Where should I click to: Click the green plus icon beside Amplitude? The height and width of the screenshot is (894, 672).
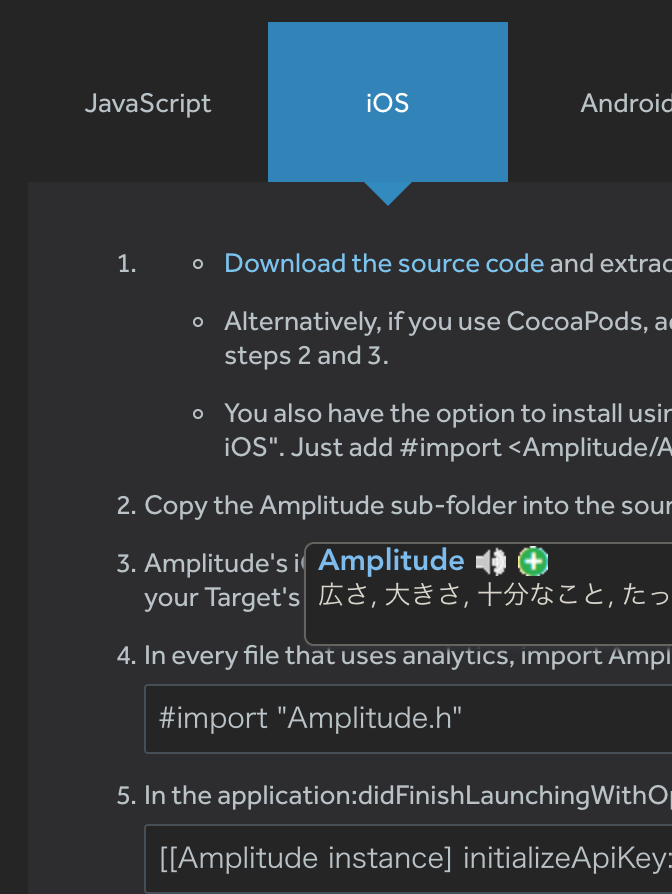[533, 562]
